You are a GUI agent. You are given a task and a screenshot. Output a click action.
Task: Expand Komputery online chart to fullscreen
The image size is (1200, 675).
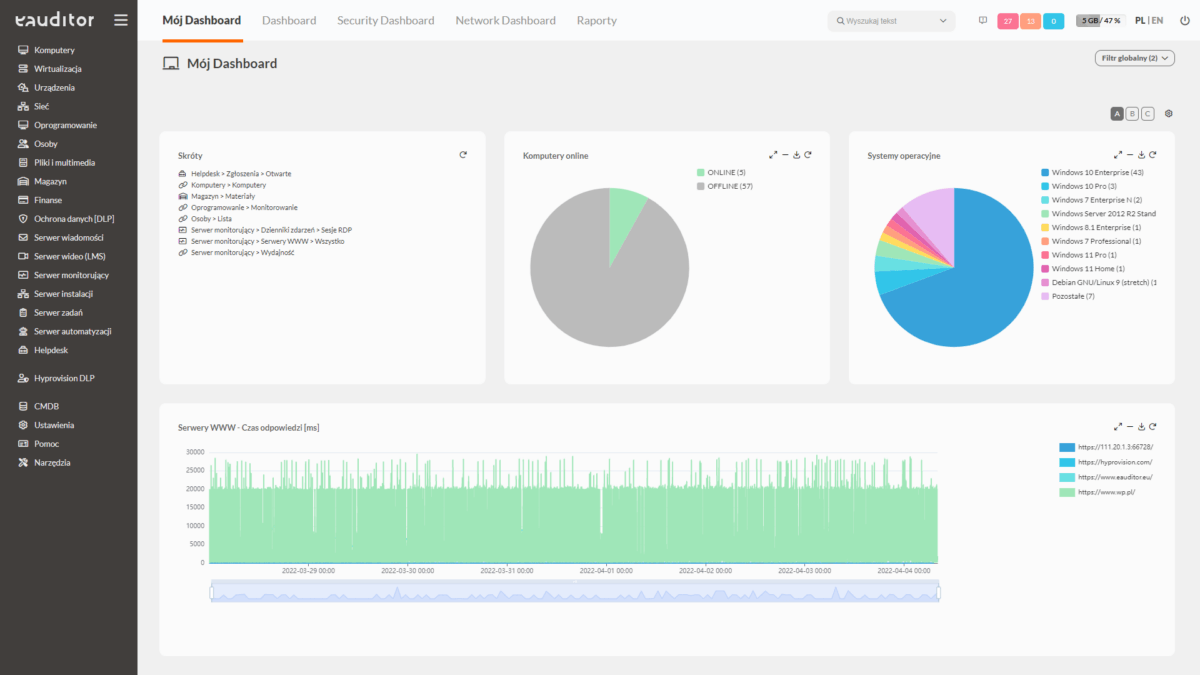tap(773, 155)
